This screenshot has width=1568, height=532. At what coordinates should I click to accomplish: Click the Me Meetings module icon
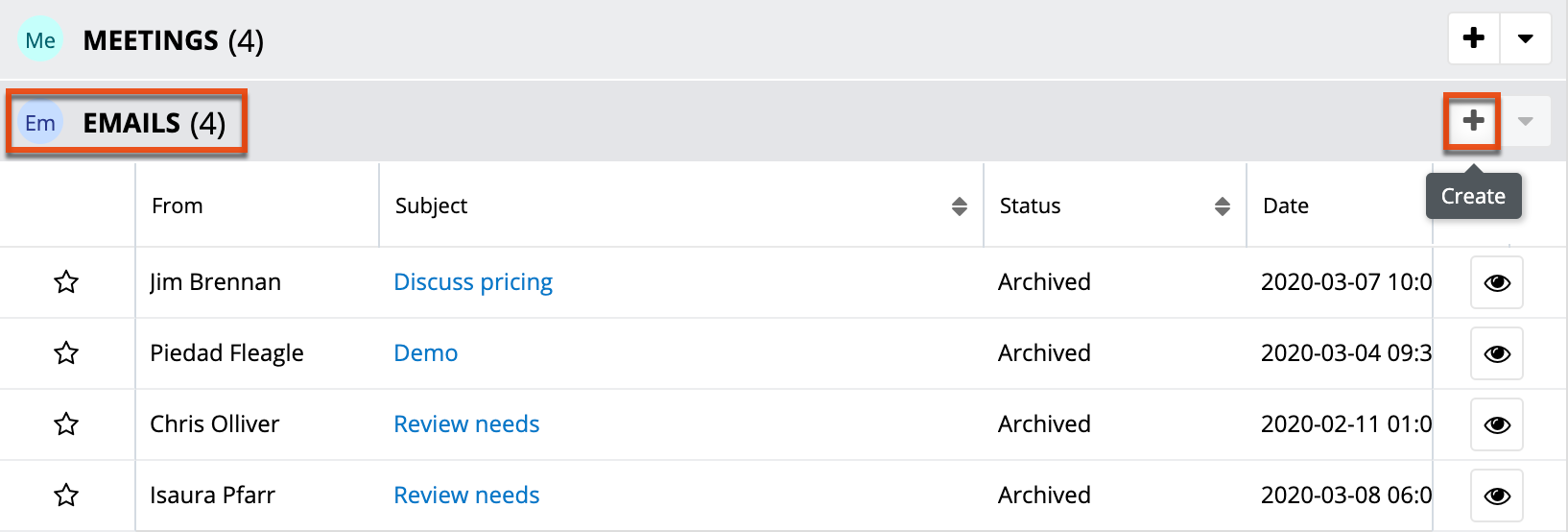click(x=40, y=40)
